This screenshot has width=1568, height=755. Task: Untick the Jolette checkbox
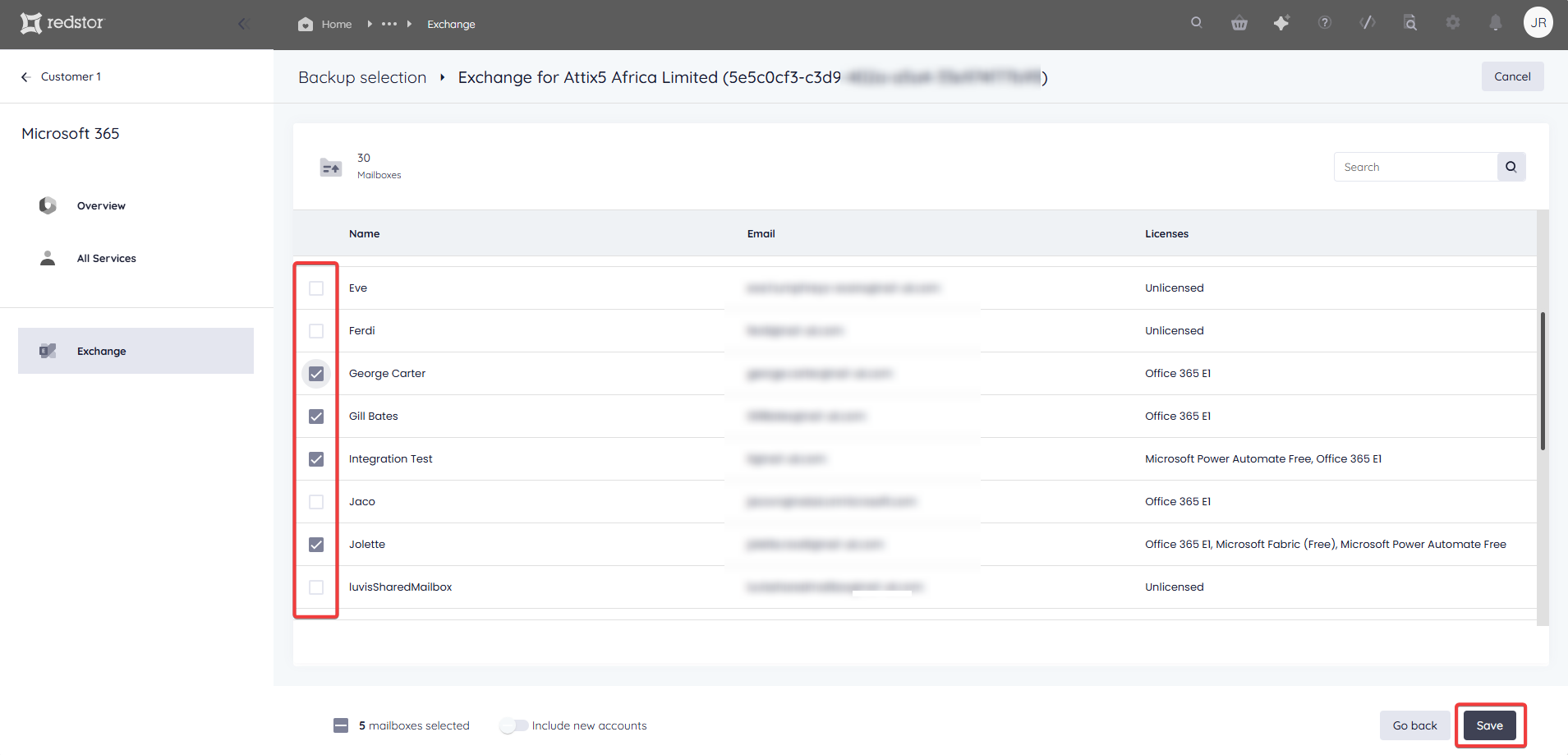point(316,545)
